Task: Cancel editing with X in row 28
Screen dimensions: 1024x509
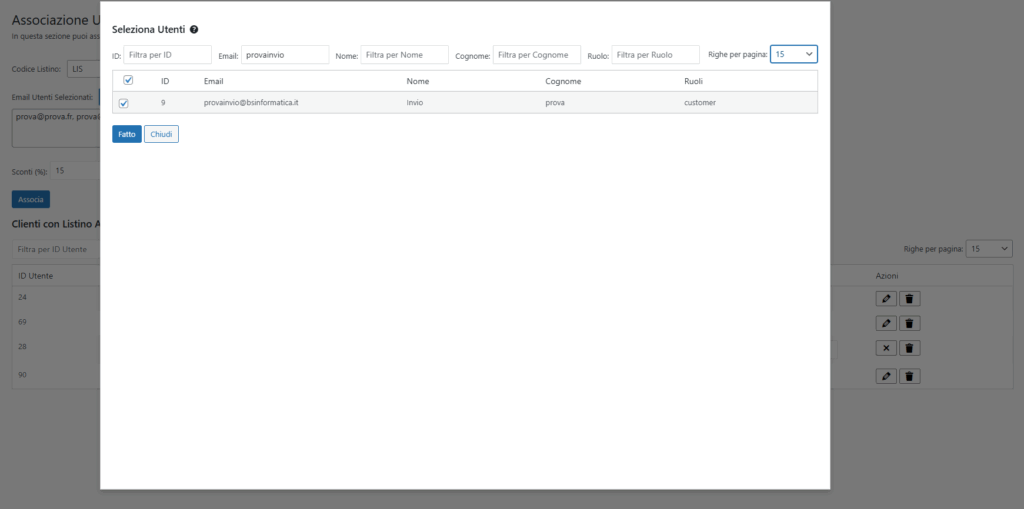Action: pos(886,348)
